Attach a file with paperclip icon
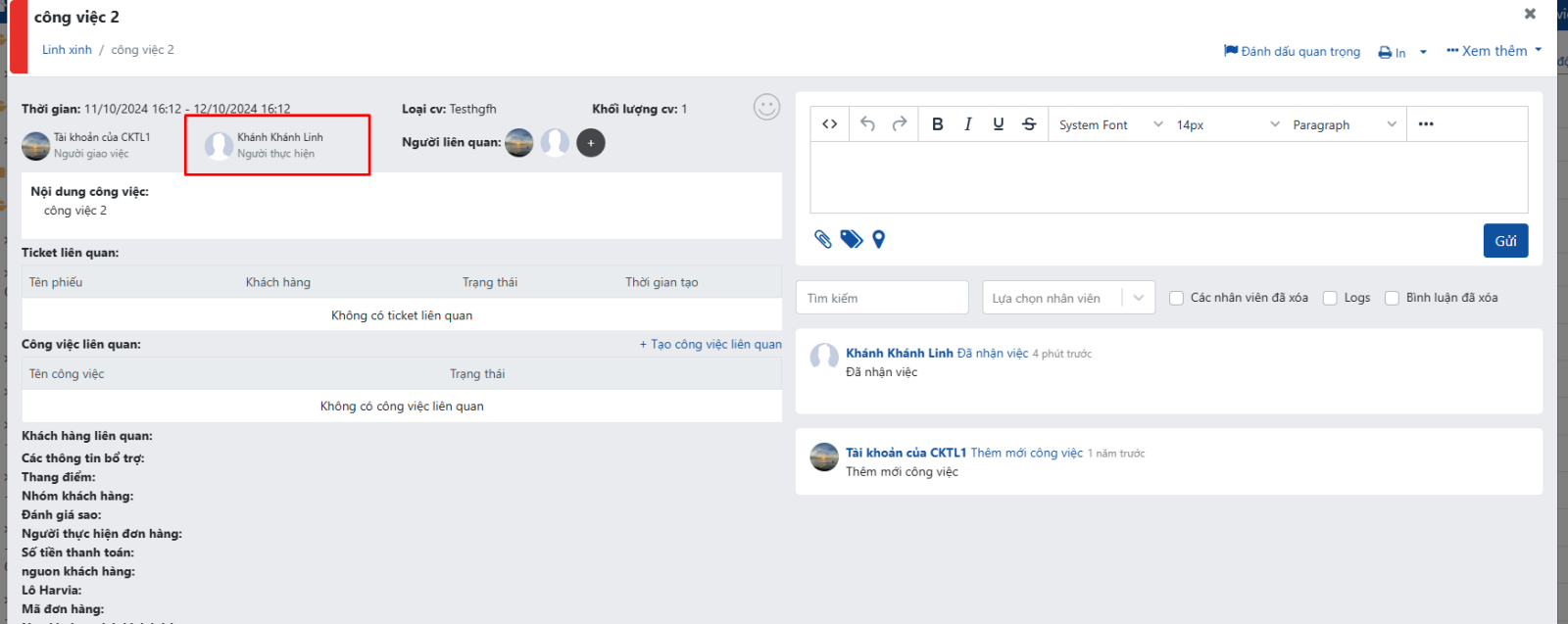This screenshot has width=1568, height=624. pyautogui.click(x=823, y=239)
